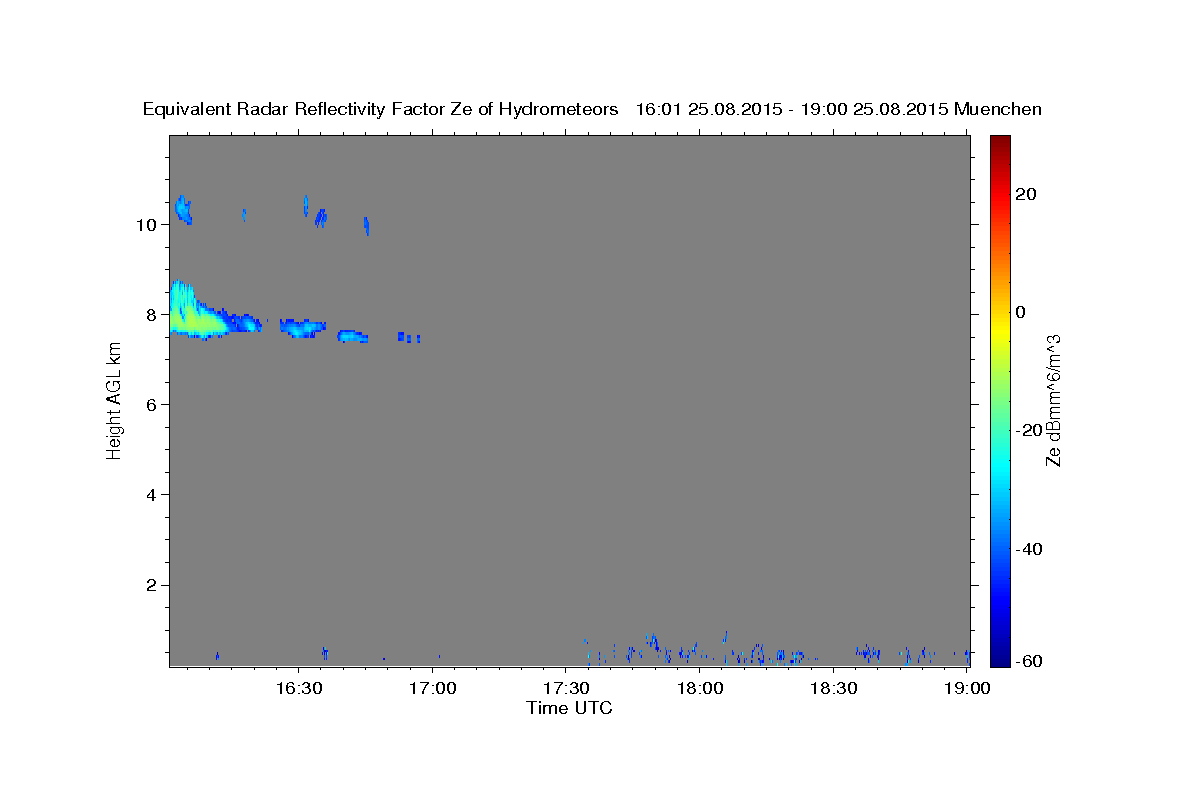Click the '17:30' time tick label

click(x=566, y=688)
